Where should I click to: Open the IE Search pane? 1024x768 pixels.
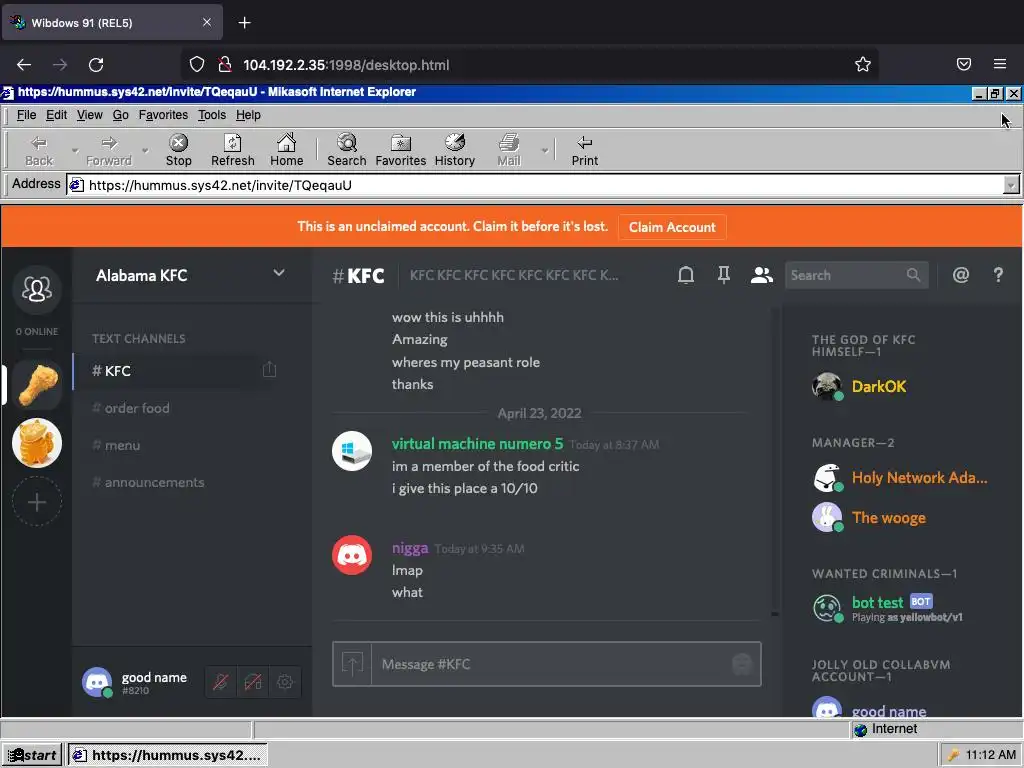(347, 150)
